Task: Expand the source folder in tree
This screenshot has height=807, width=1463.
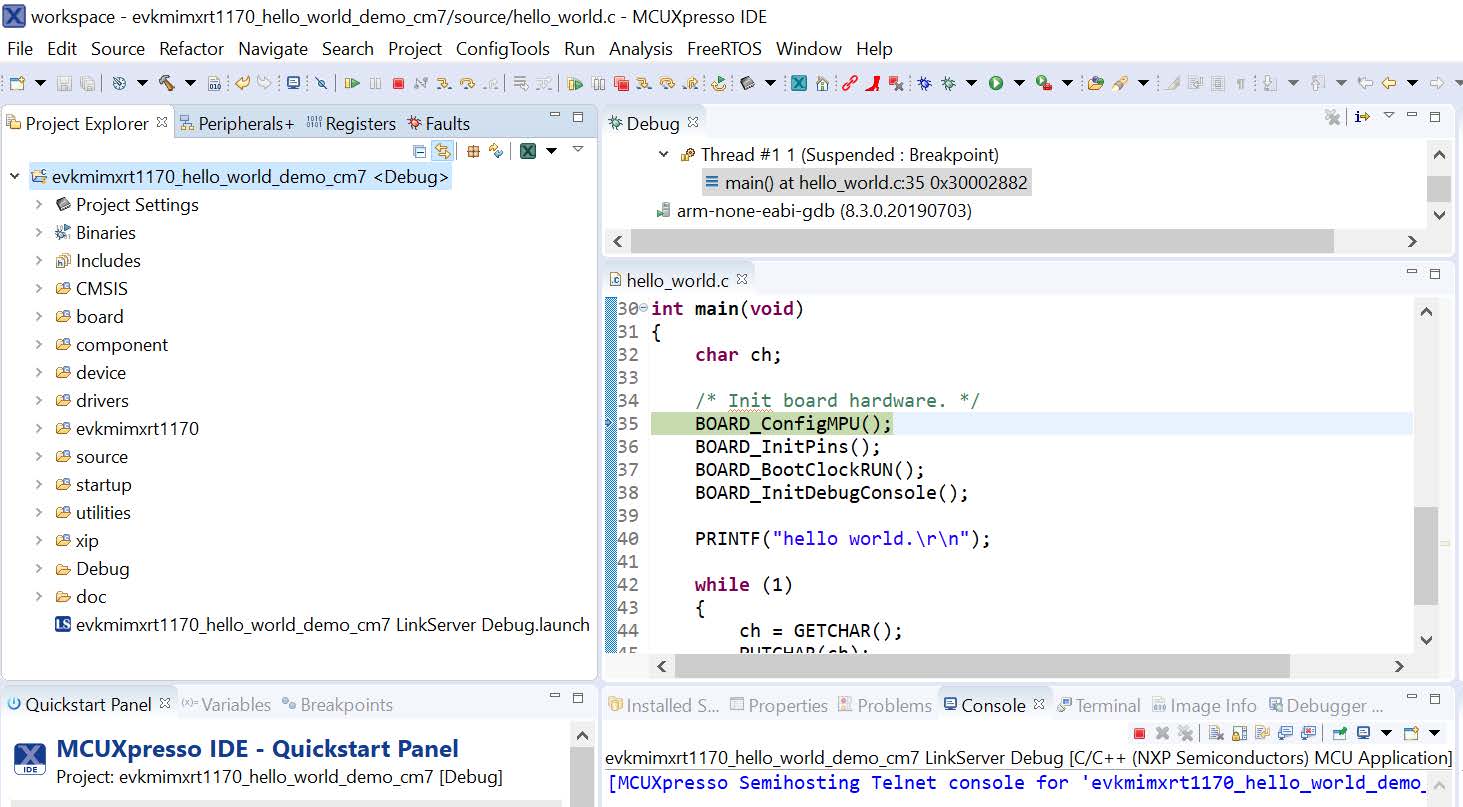Action: (39, 457)
